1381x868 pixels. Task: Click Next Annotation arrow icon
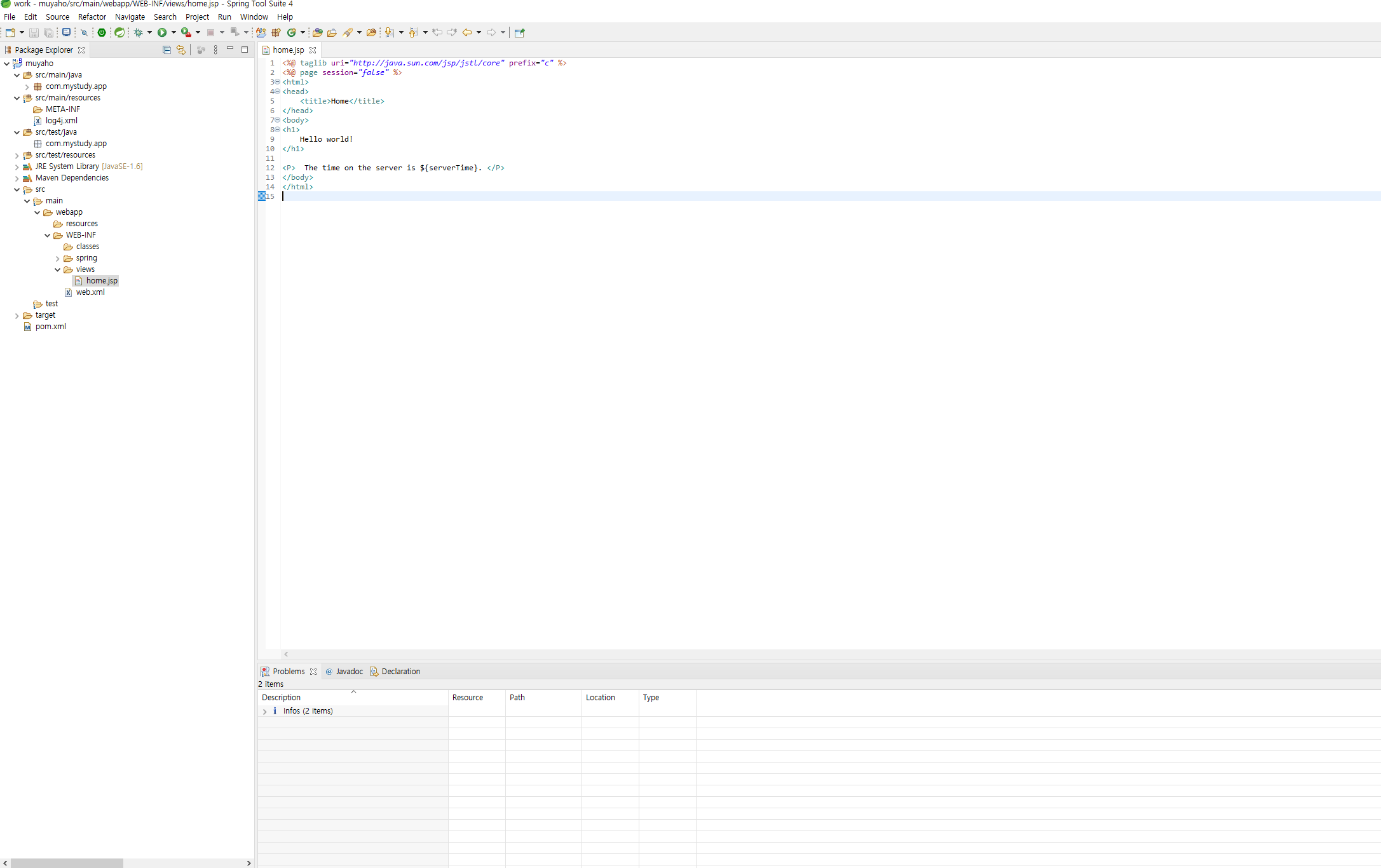[389, 32]
